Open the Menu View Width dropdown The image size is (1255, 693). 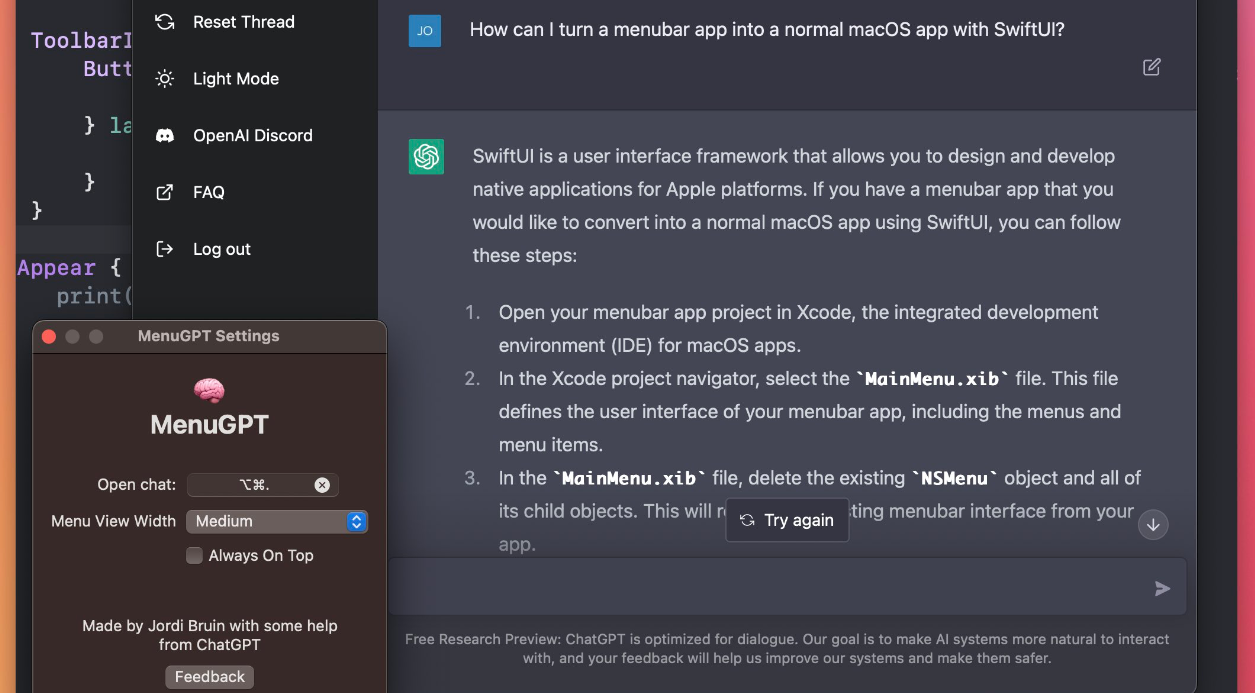coord(277,521)
